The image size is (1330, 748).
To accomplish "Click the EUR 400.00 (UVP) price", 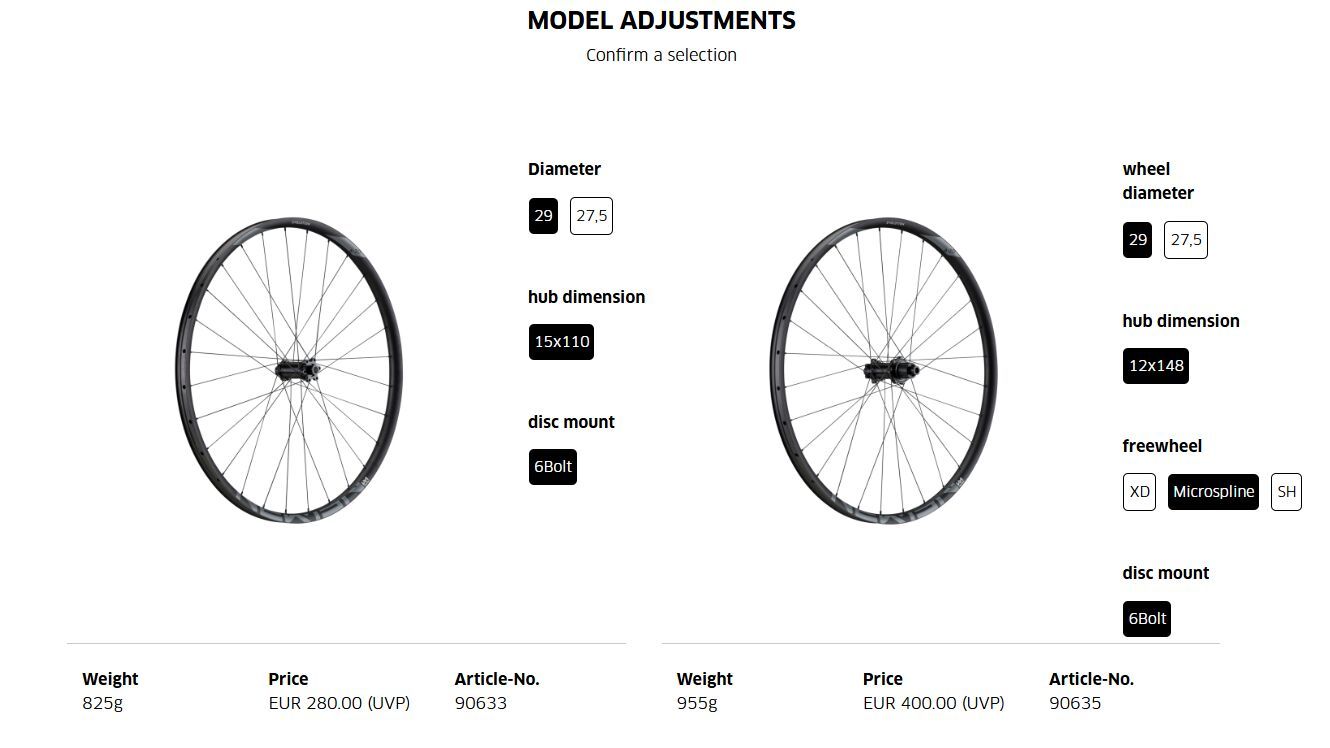I will click(933, 703).
